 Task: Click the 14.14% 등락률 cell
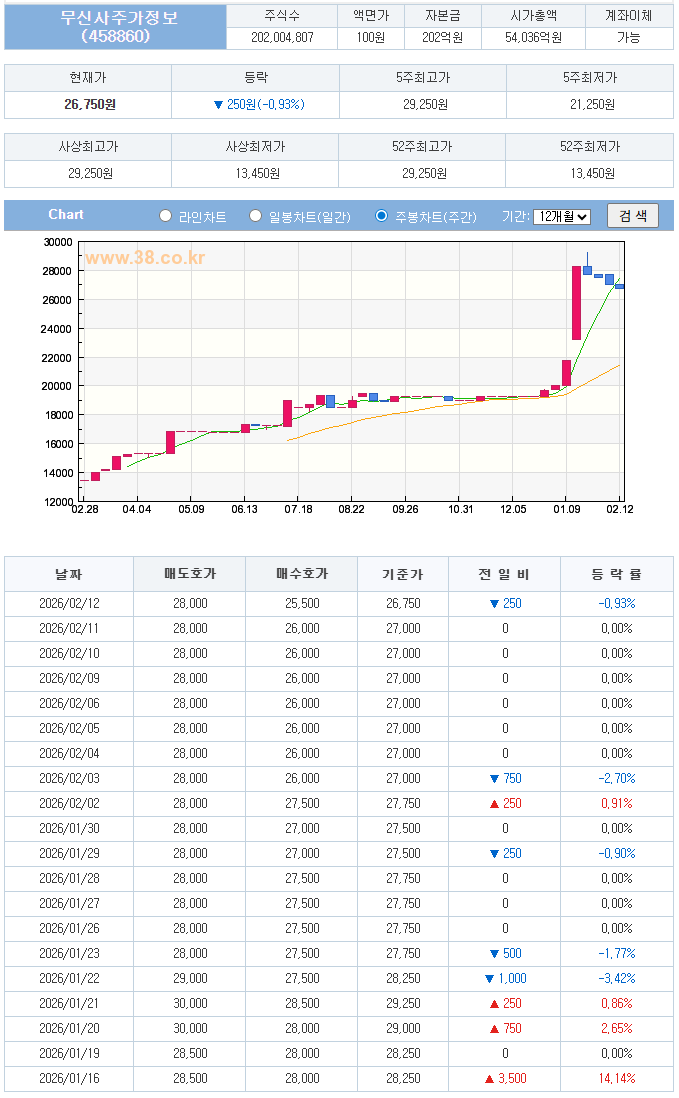tap(617, 1079)
